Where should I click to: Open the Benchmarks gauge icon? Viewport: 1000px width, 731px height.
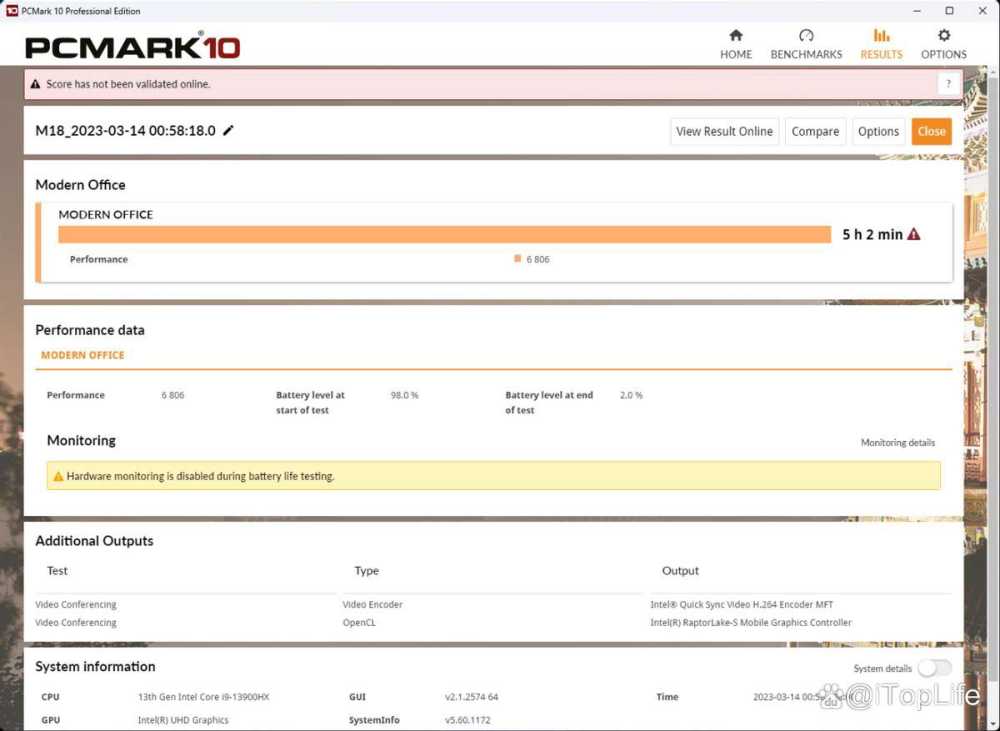[806, 36]
